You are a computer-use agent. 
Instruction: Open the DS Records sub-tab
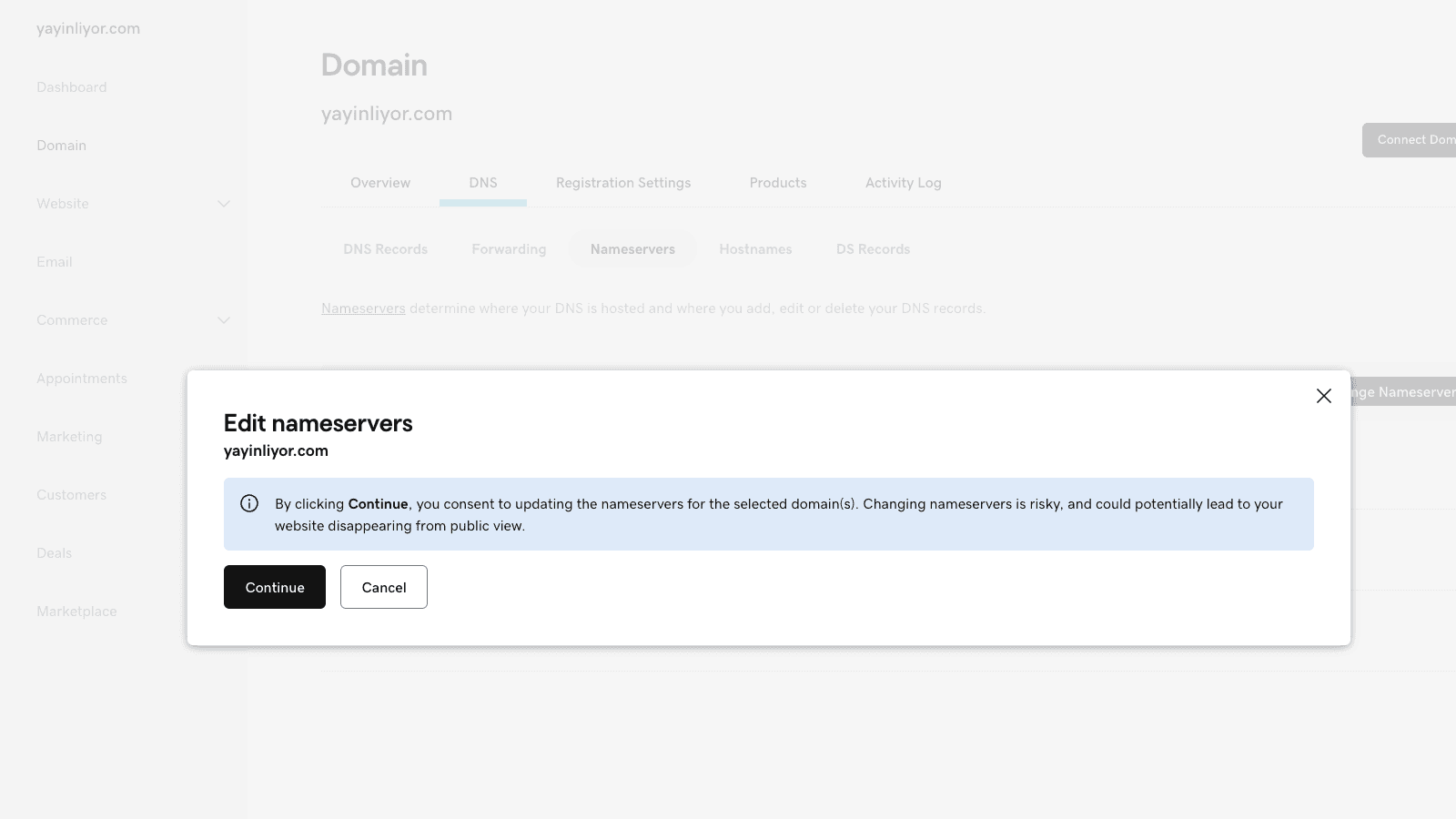[x=873, y=249]
